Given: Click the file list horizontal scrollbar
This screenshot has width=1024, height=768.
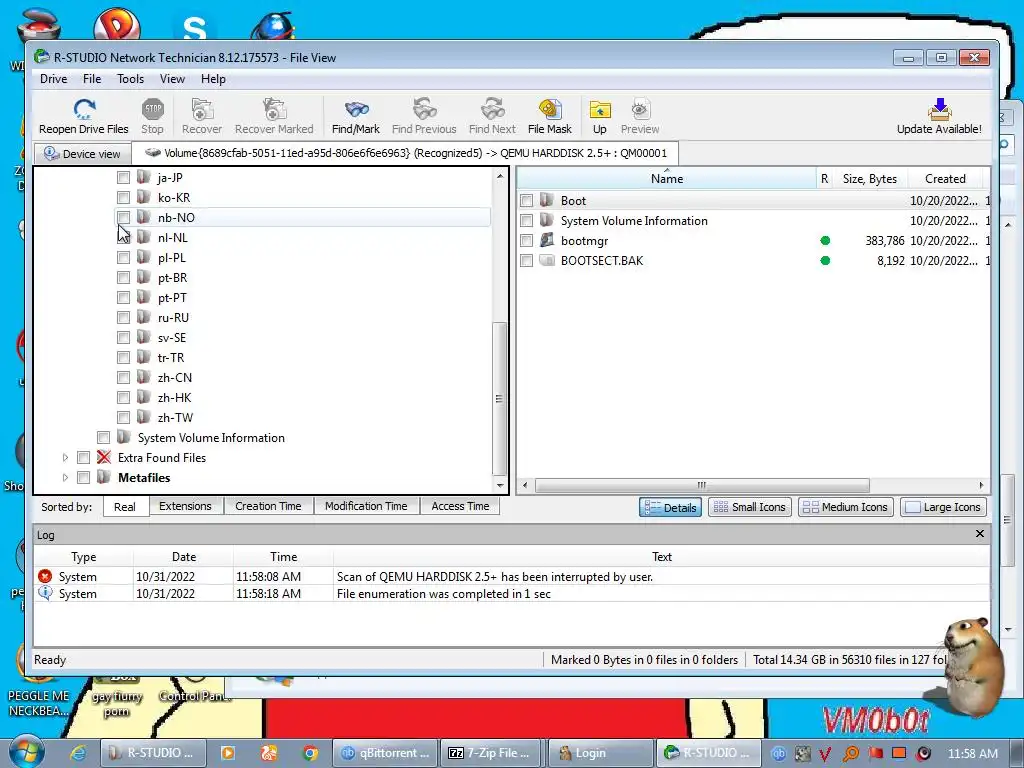Looking at the screenshot, I should point(702,485).
